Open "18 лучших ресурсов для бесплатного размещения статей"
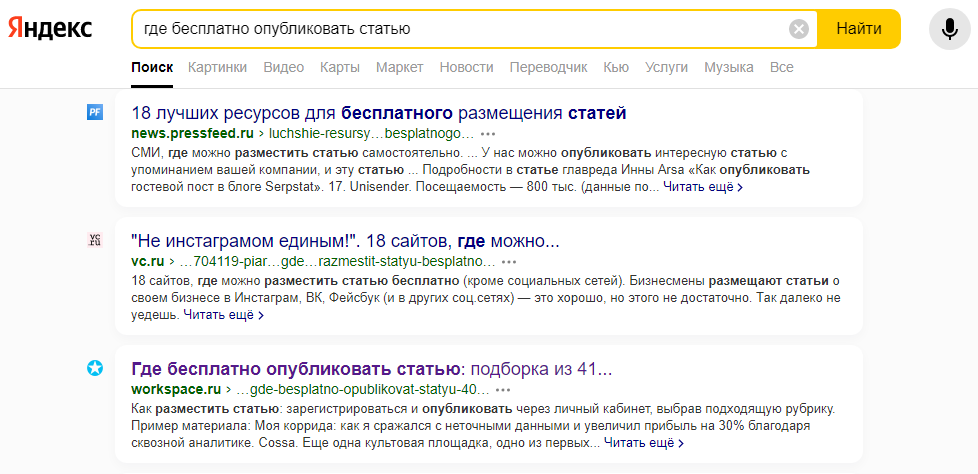Viewport: 978px width, 474px height. point(379,113)
